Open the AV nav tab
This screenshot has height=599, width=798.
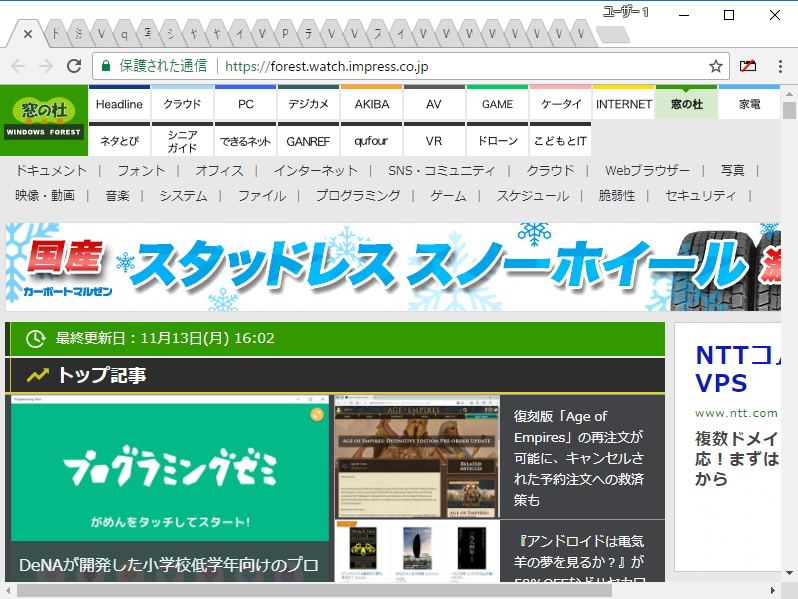(x=434, y=104)
